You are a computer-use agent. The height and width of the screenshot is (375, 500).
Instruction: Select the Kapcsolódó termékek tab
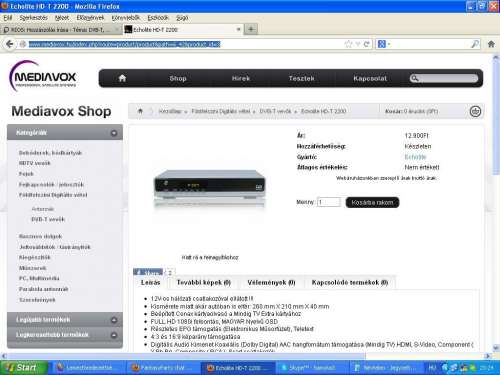(x=350, y=282)
